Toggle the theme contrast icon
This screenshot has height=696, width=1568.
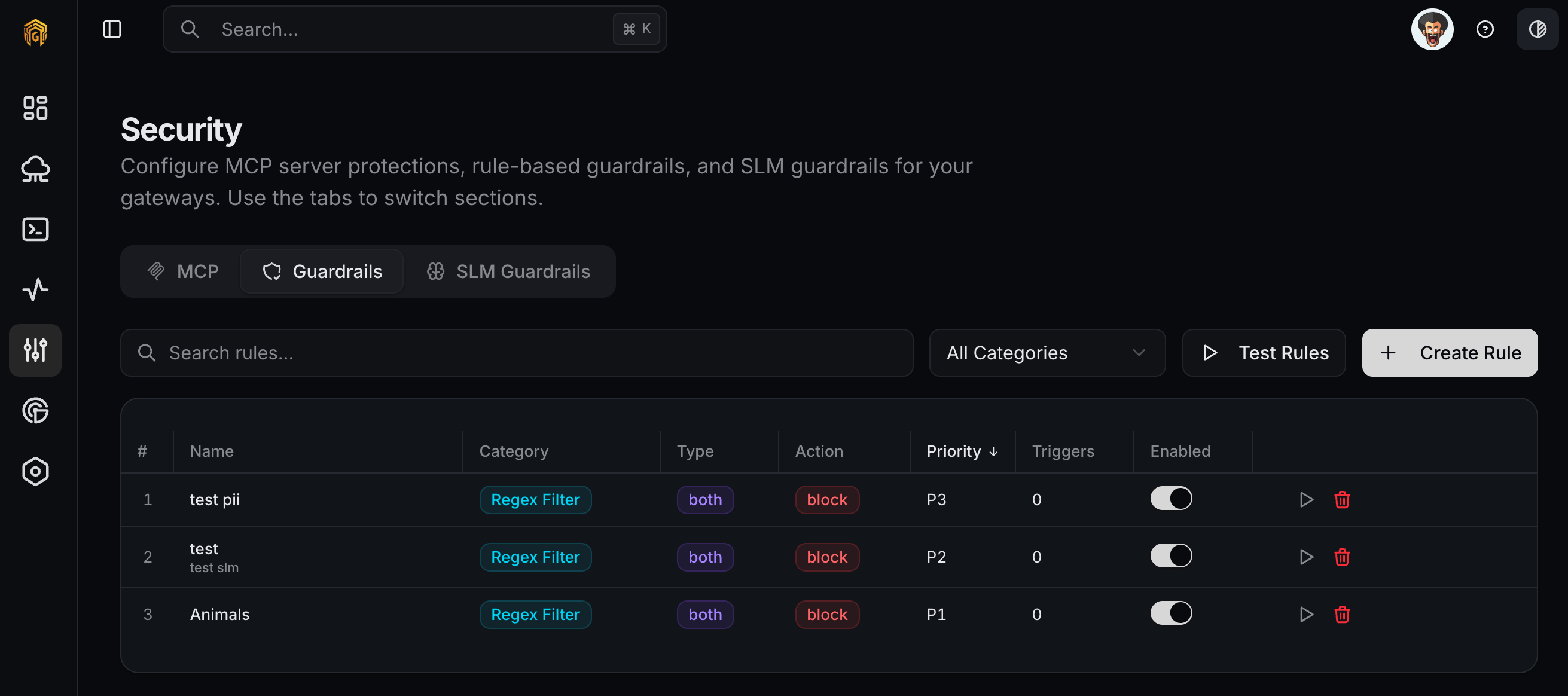(x=1537, y=29)
